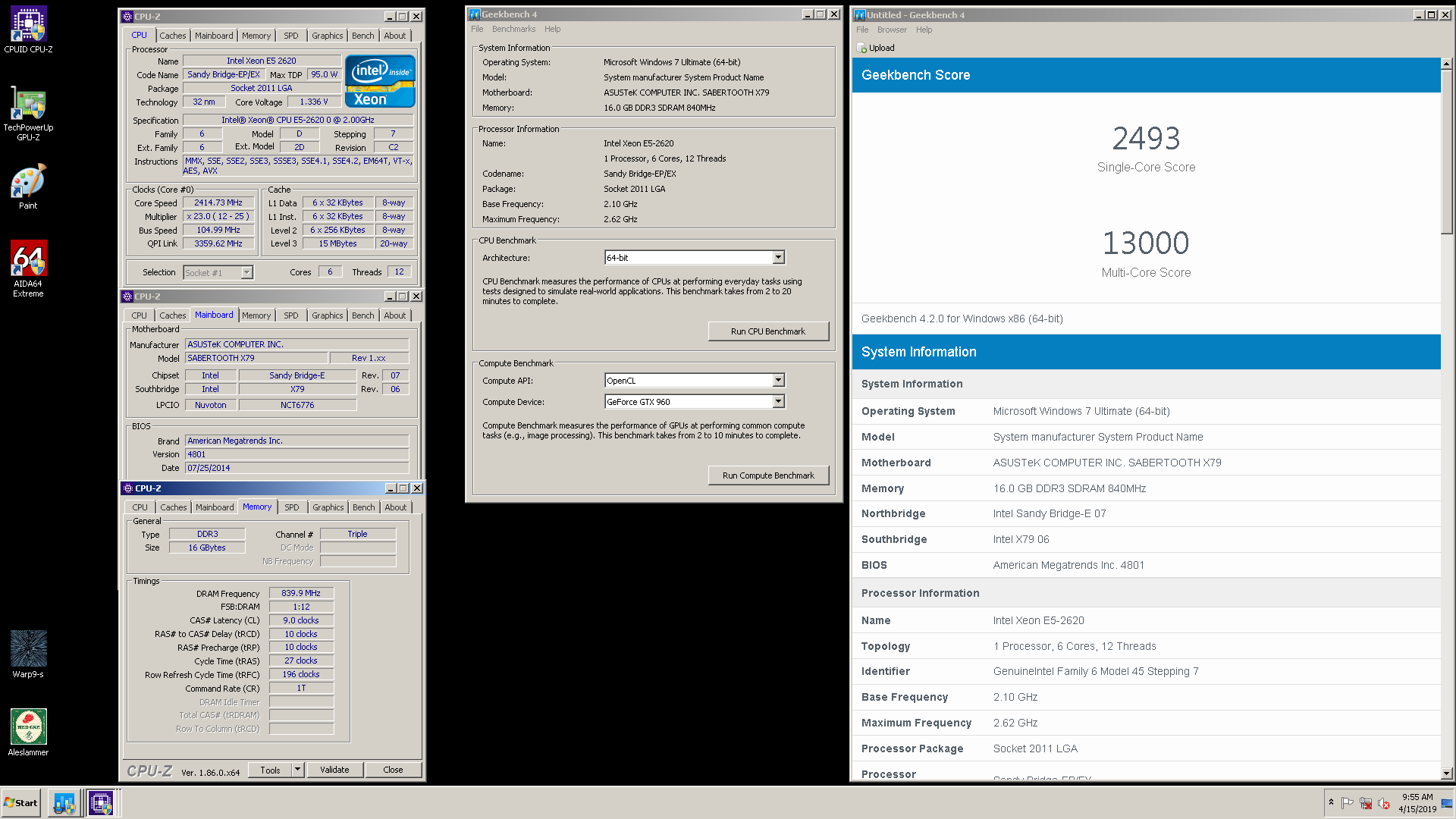Click the Core Speed value 2414.73 MHz

pyautogui.click(x=218, y=203)
